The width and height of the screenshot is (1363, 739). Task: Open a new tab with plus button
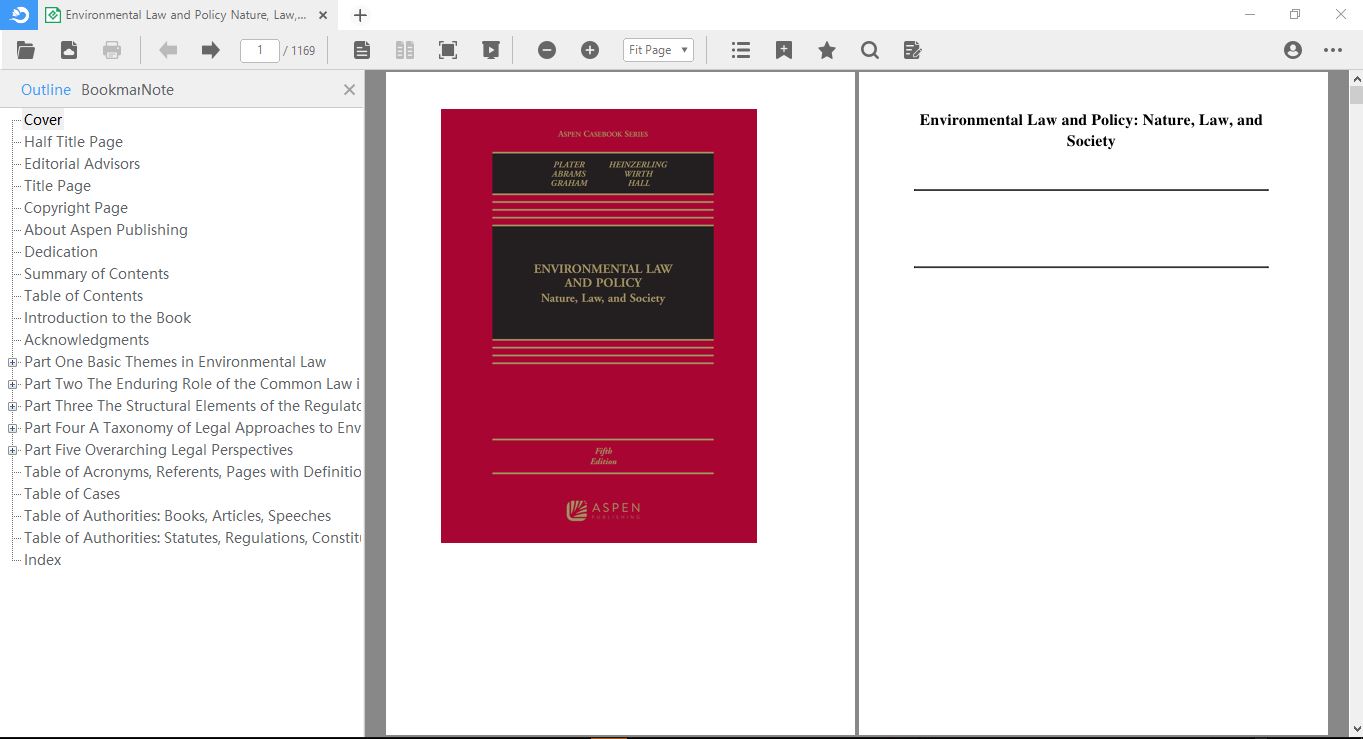point(361,15)
